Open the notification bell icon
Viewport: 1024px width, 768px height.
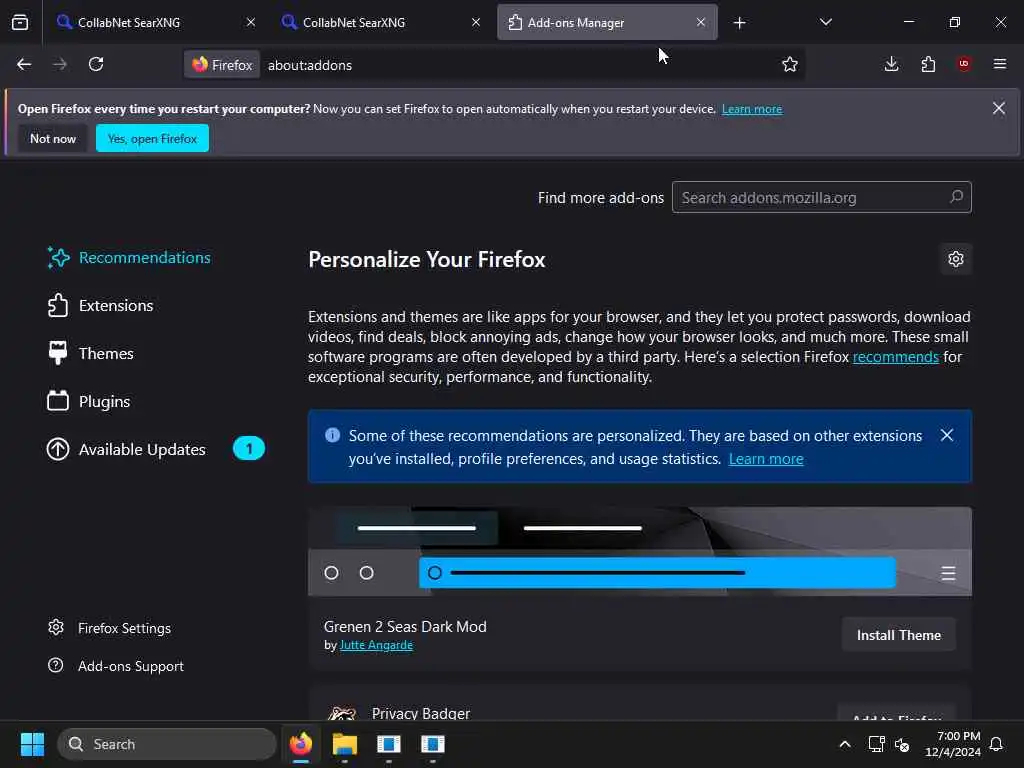(x=997, y=744)
